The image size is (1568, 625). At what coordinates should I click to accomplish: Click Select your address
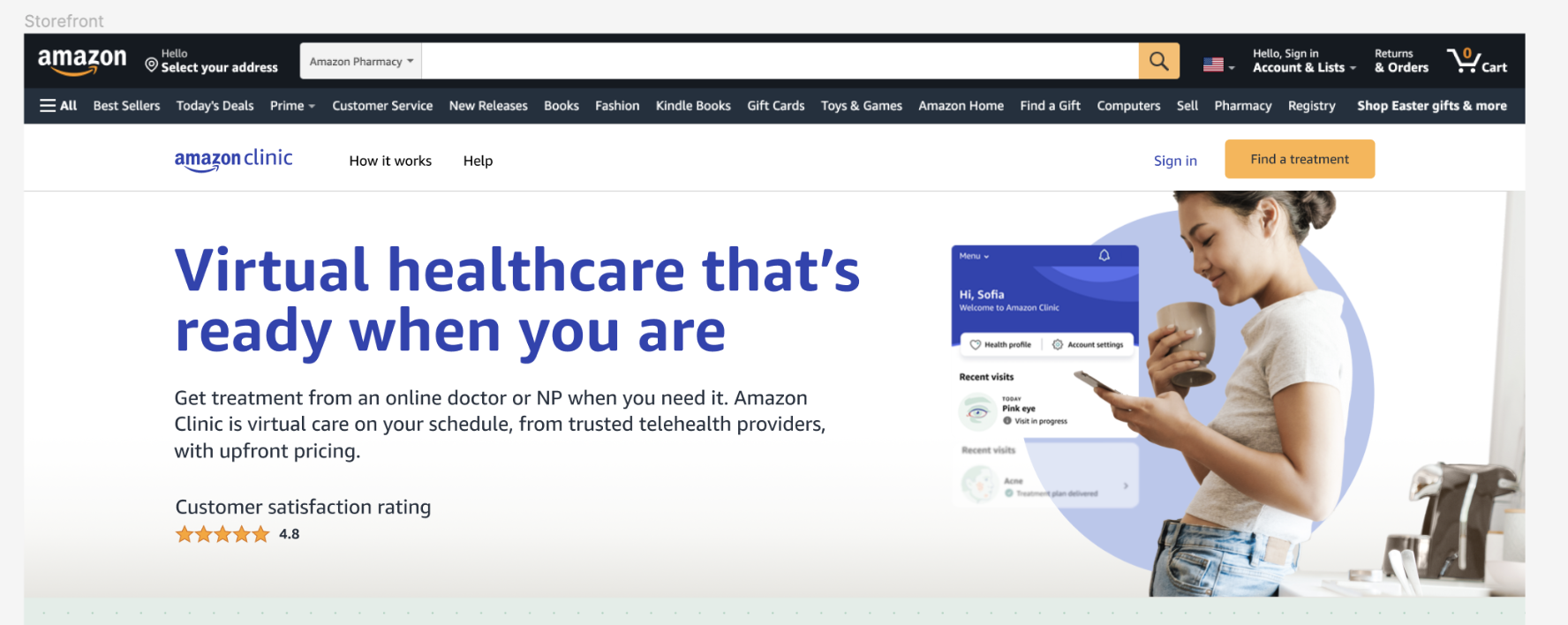point(219,67)
